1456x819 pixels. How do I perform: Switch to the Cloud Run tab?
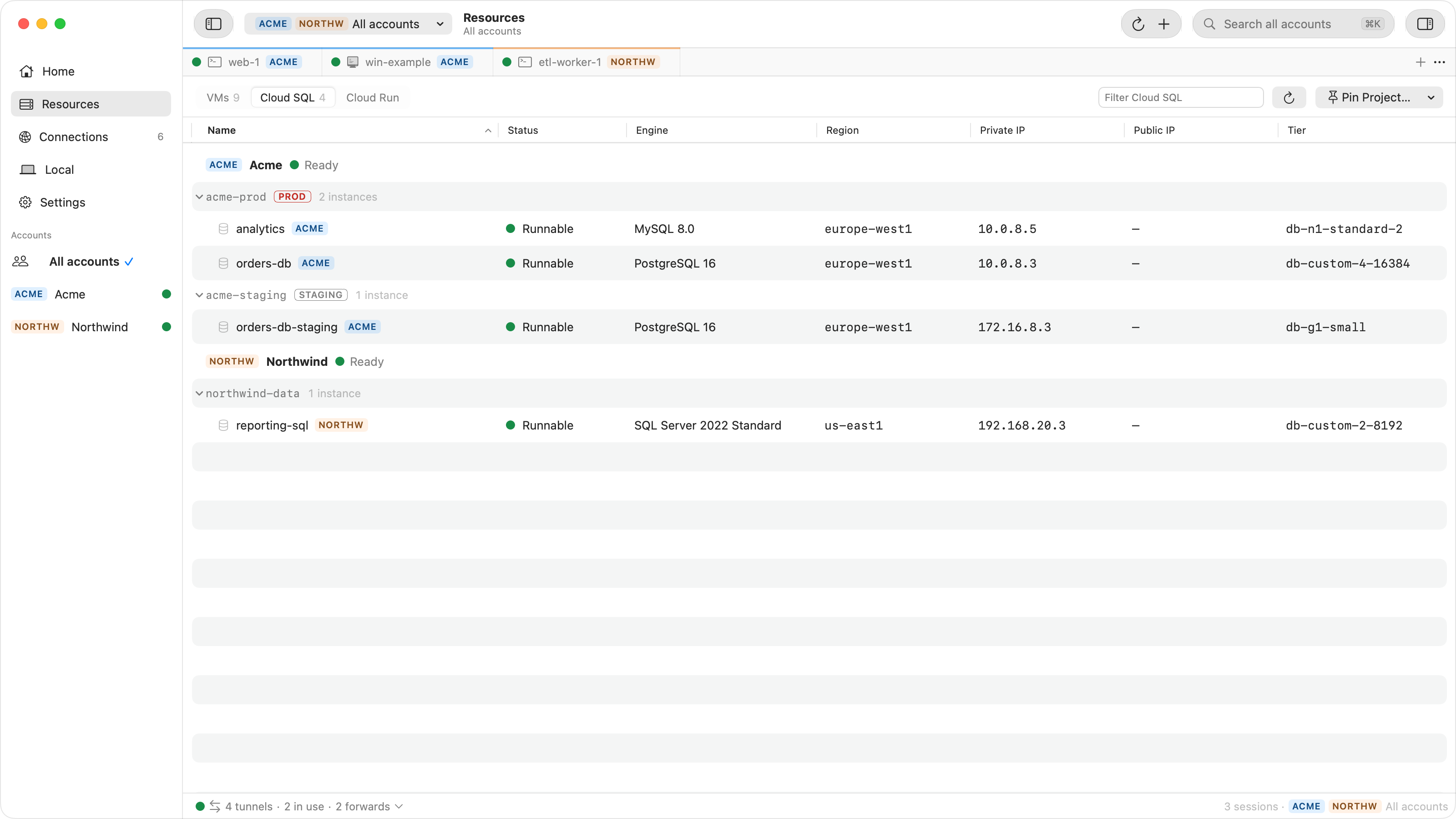(x=373, y=98)
